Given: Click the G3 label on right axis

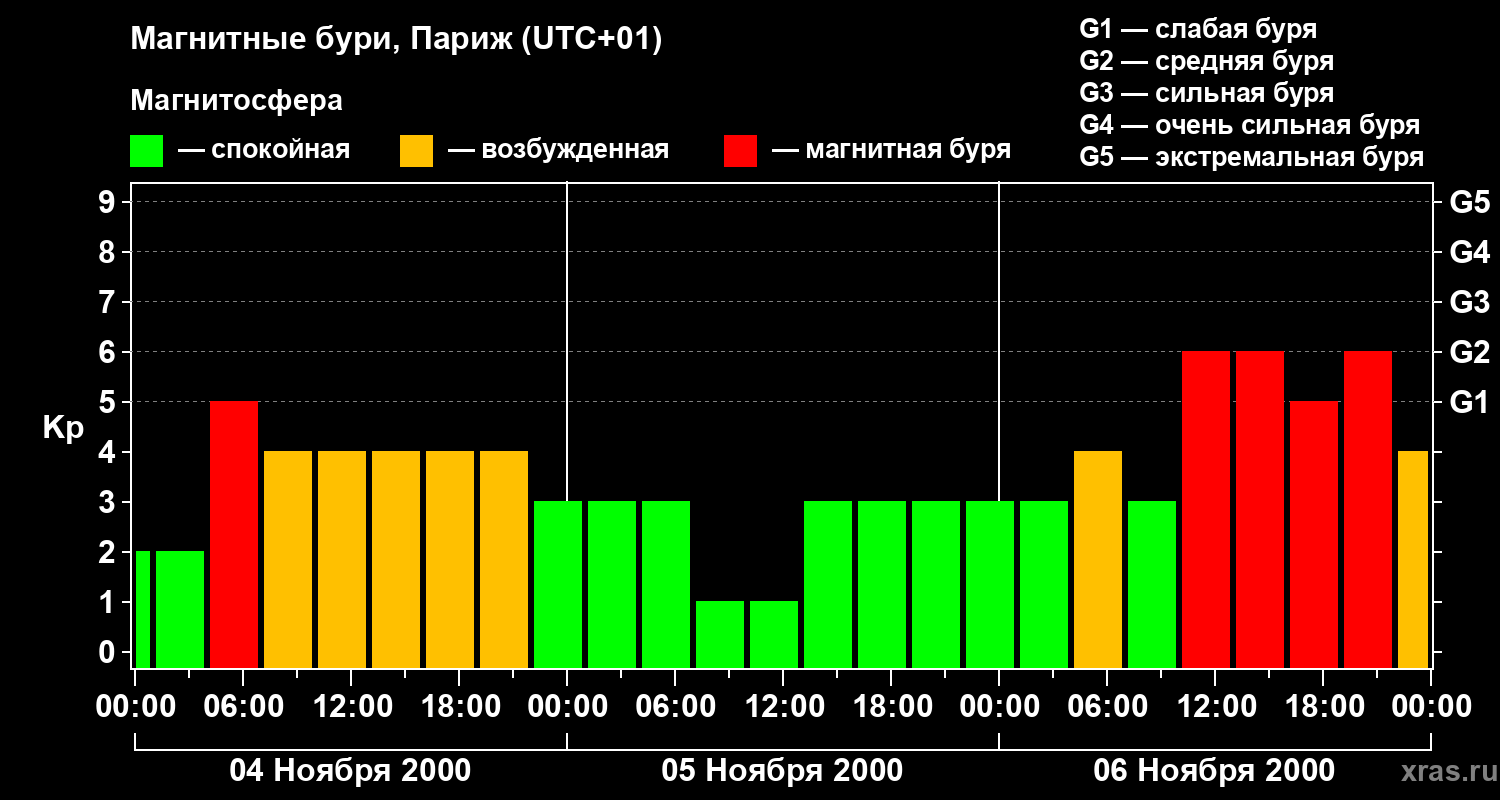Looking at the screenshot, I should (x=1469, y=302).
